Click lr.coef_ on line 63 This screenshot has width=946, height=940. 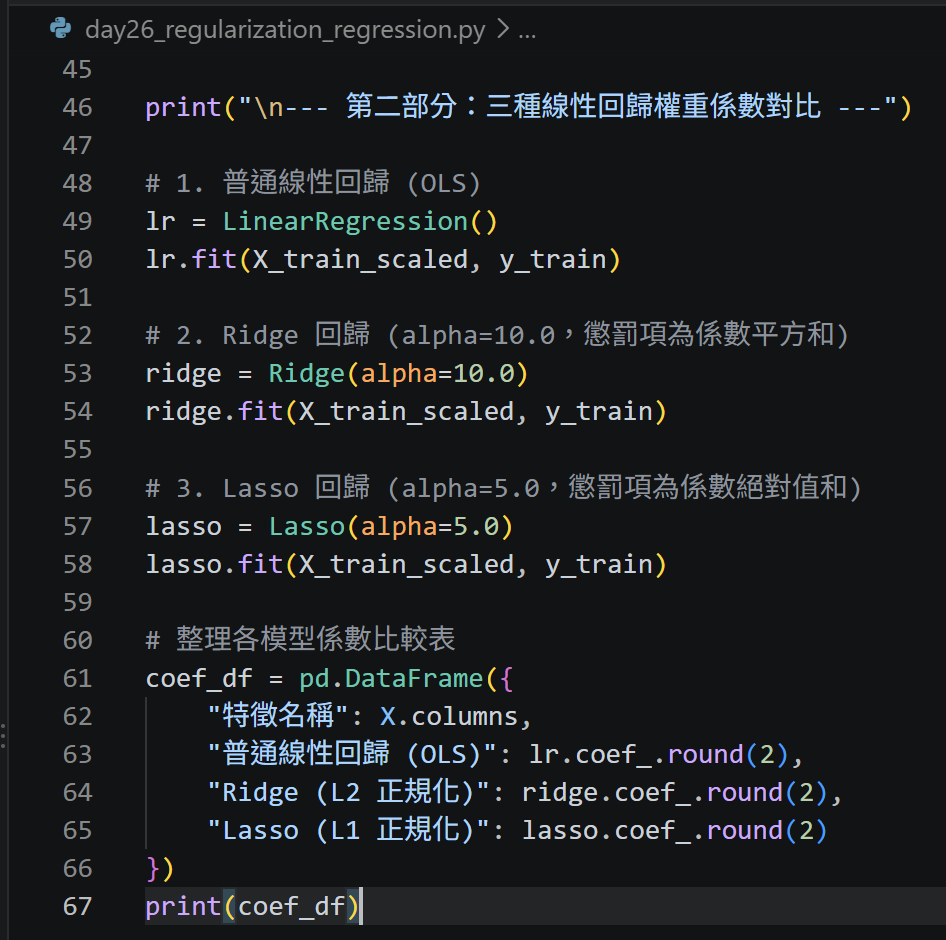click(591, 754)
